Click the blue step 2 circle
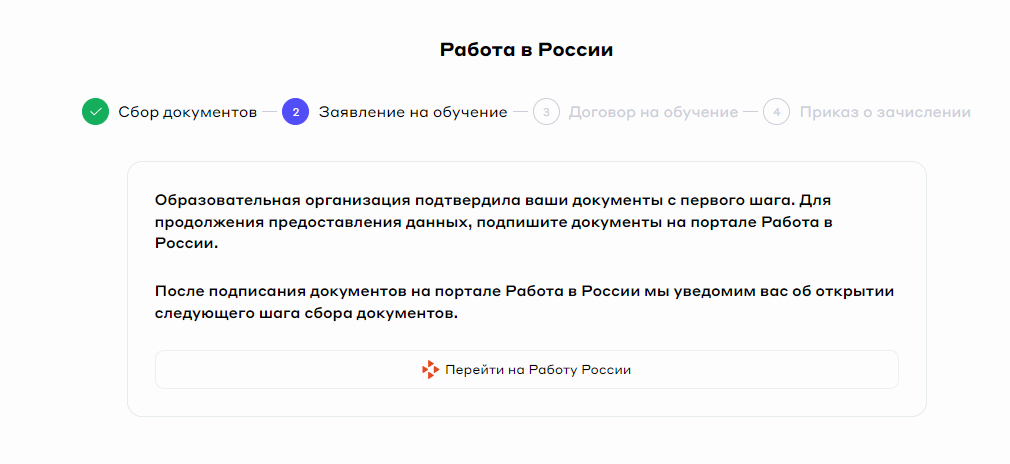This screenshot has height=464, width=1010. [296, 112]
